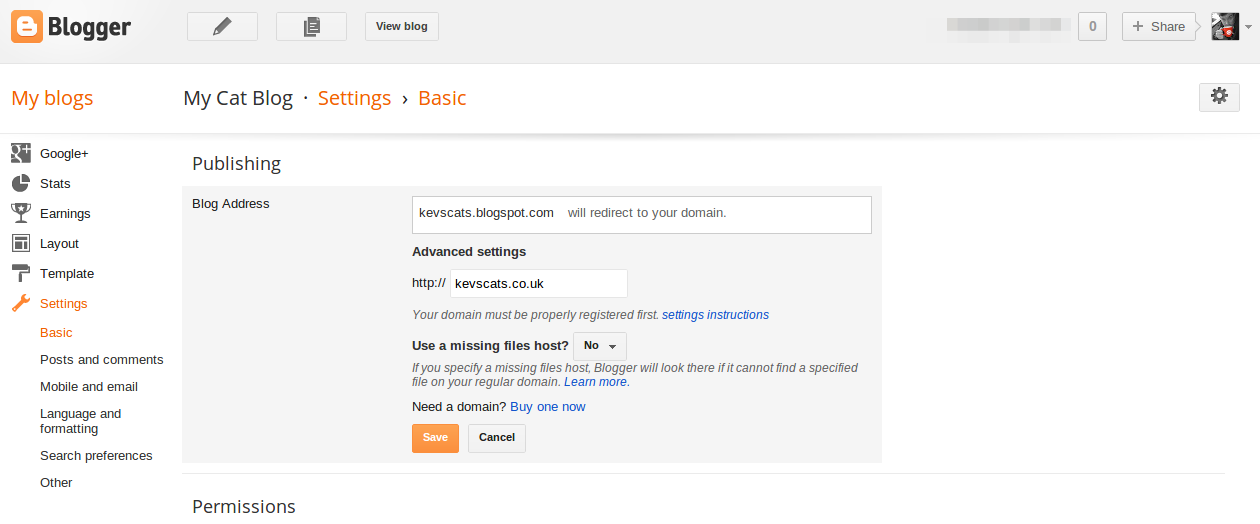This screenshot has height=524, width=1260.
Task: Create a new post with pencil icon
Action: click(222, 27)
